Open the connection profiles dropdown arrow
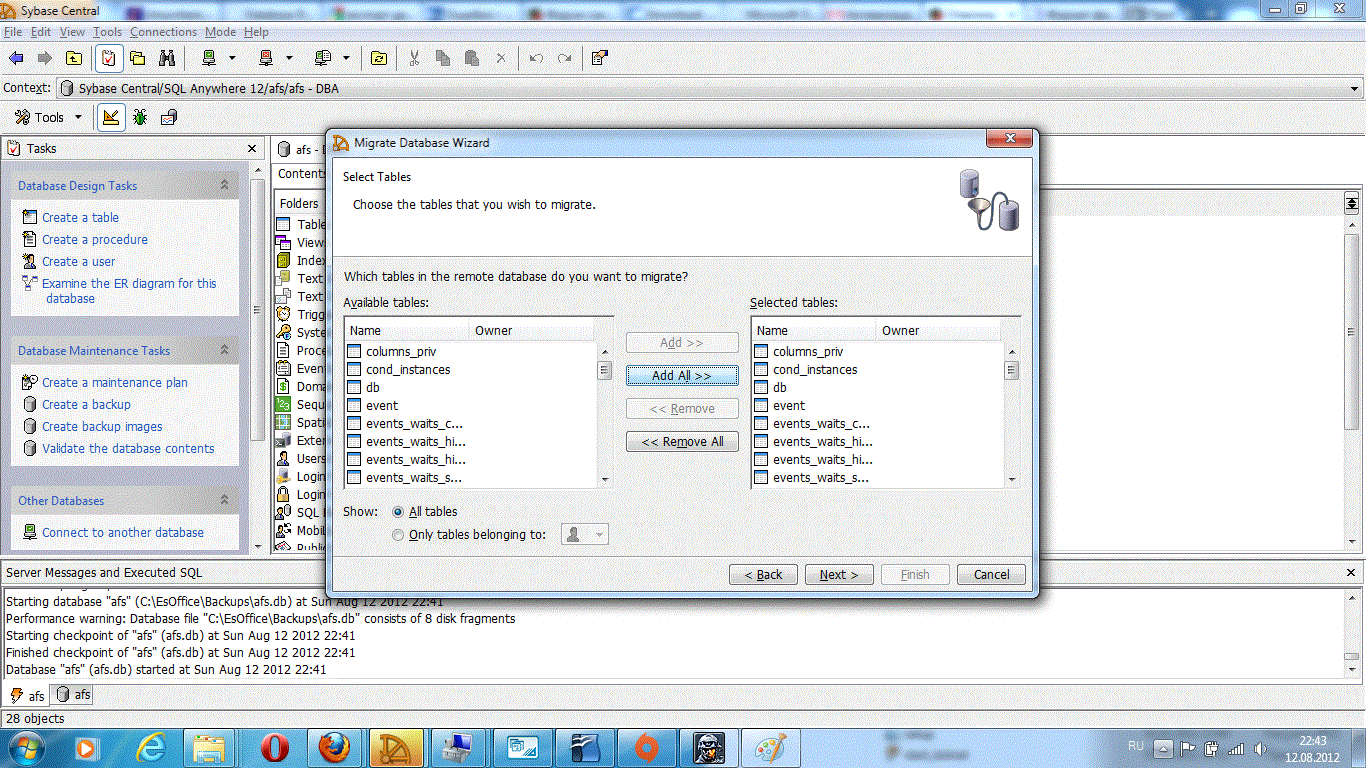Screen dimensions: 1366x768 tap(346, 58)
